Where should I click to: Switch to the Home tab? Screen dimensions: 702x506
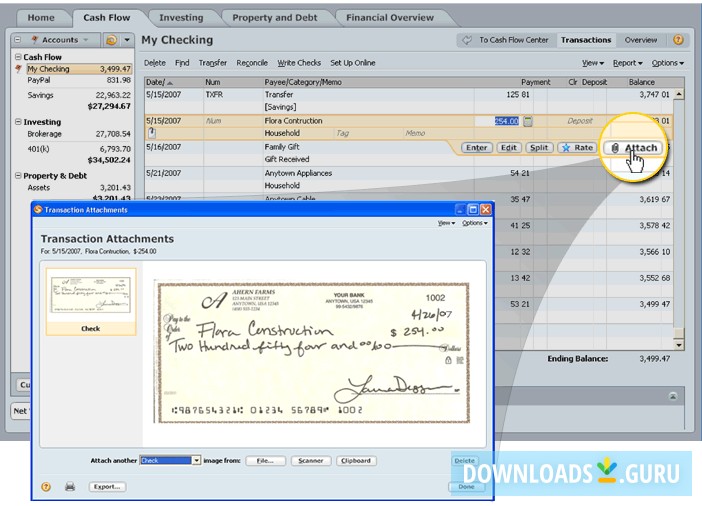(41, 18)
